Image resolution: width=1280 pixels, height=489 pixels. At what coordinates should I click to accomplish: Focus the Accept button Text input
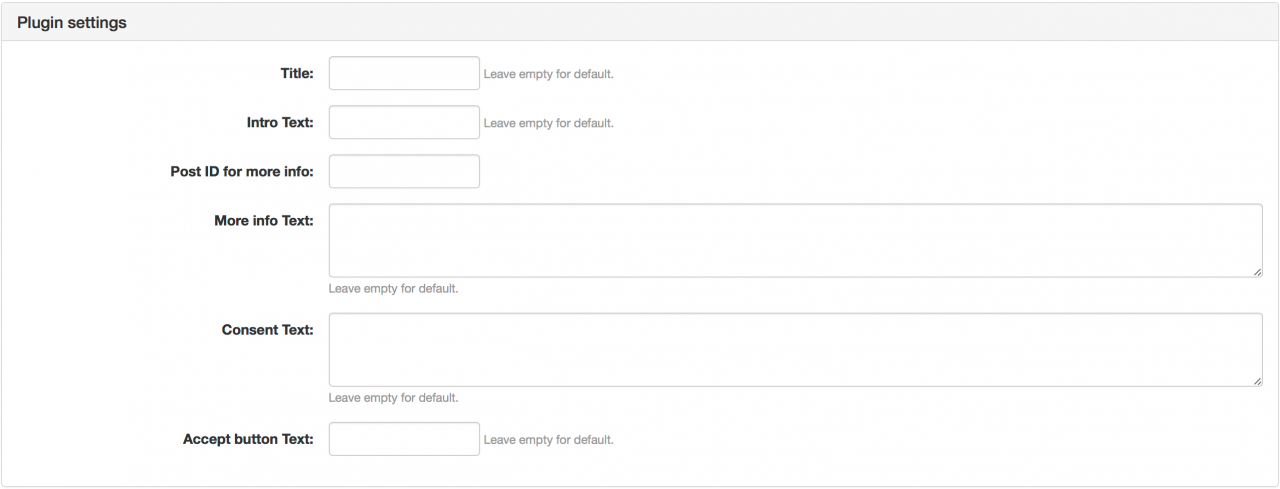point(404,439)
